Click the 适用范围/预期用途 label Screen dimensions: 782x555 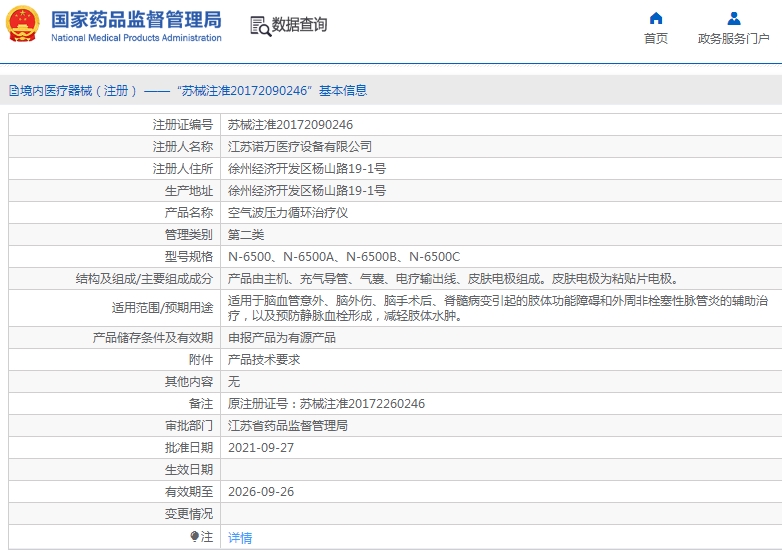click(x=162, y=308)
